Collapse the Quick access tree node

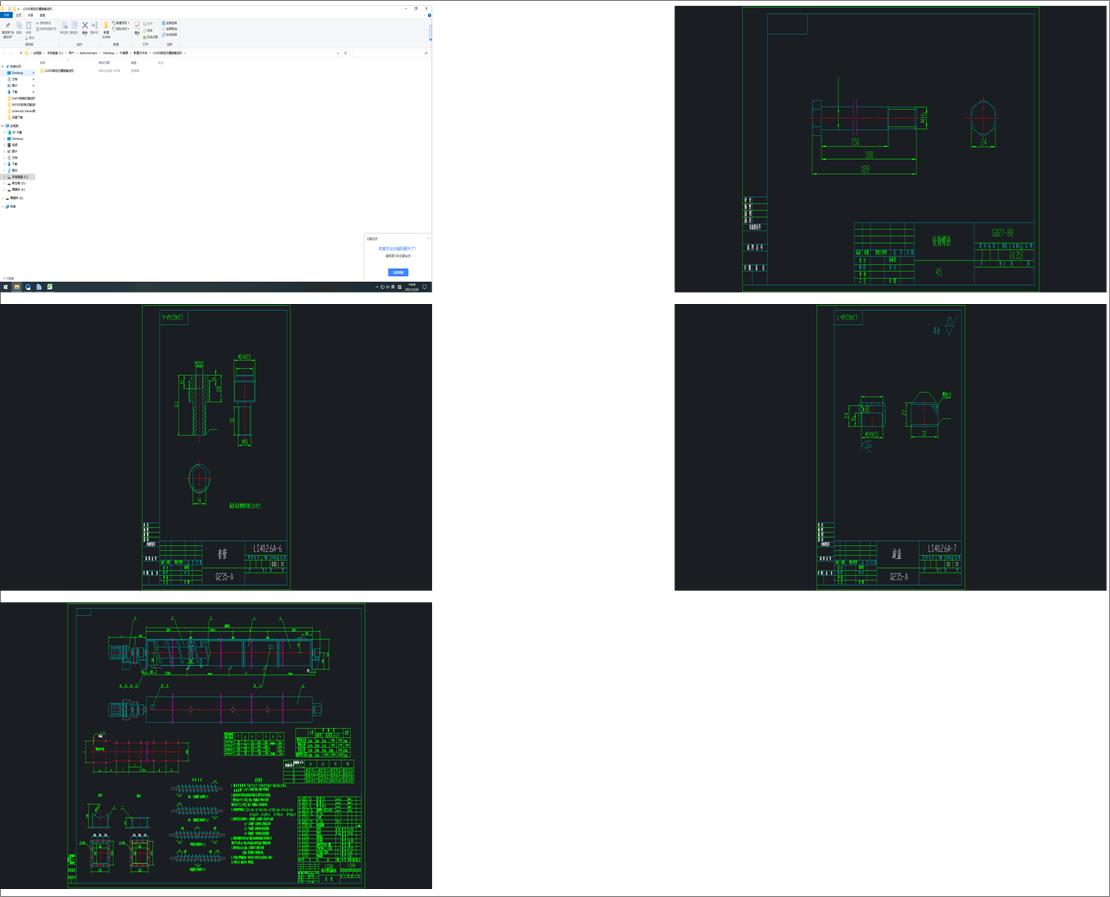(x=3, y=67)
